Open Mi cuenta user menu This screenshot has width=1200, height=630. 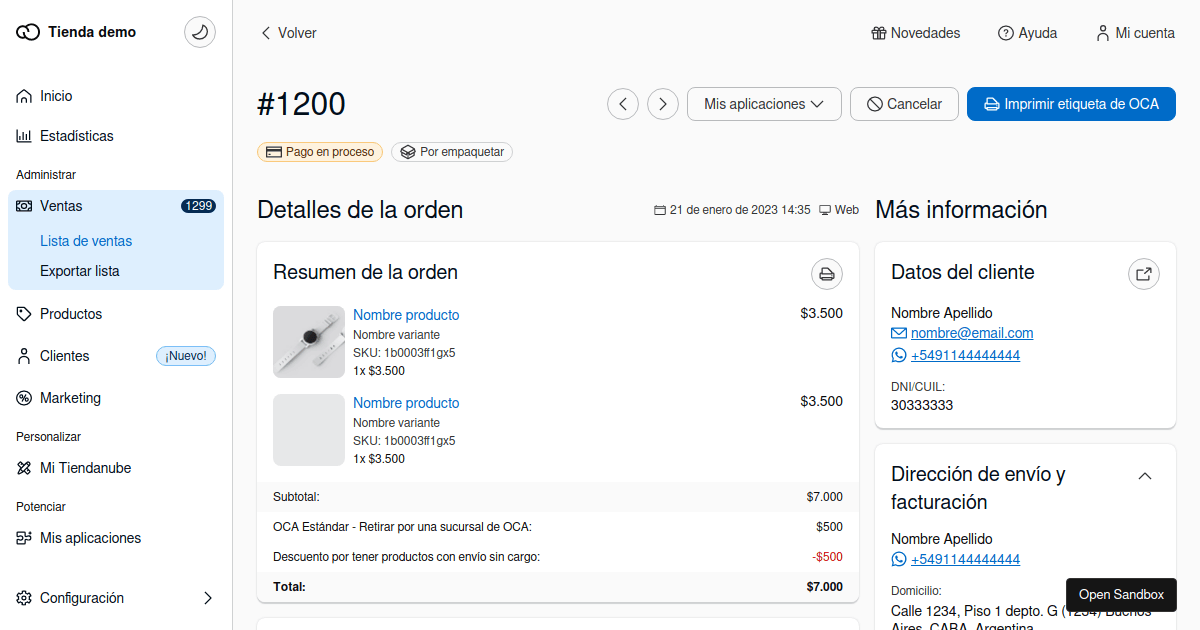click(x=1135, y=33)
